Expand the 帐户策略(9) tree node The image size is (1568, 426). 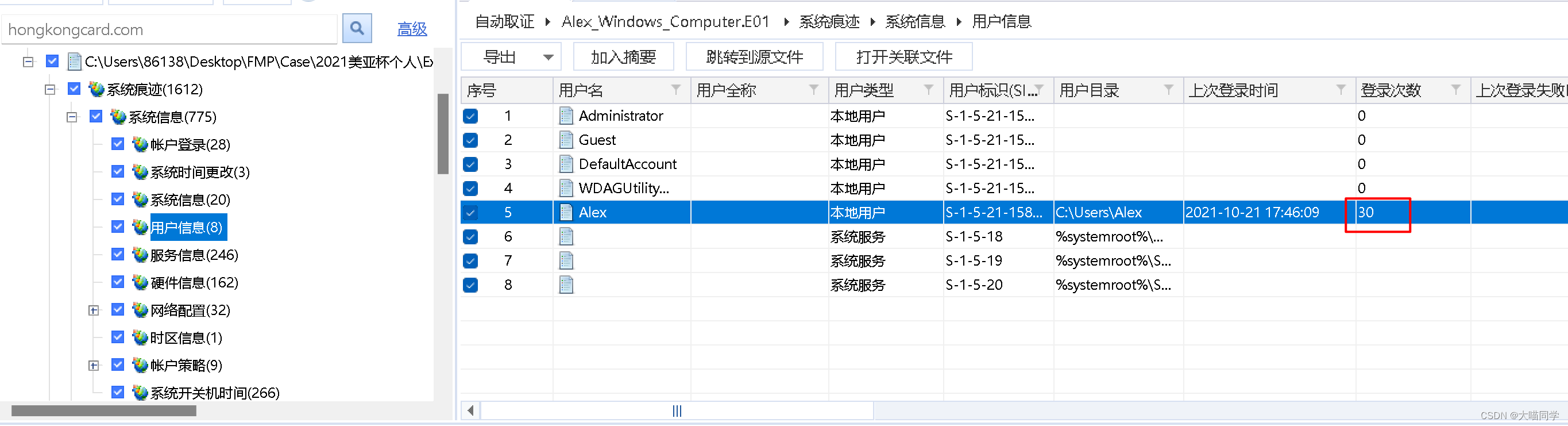[94, 366]
